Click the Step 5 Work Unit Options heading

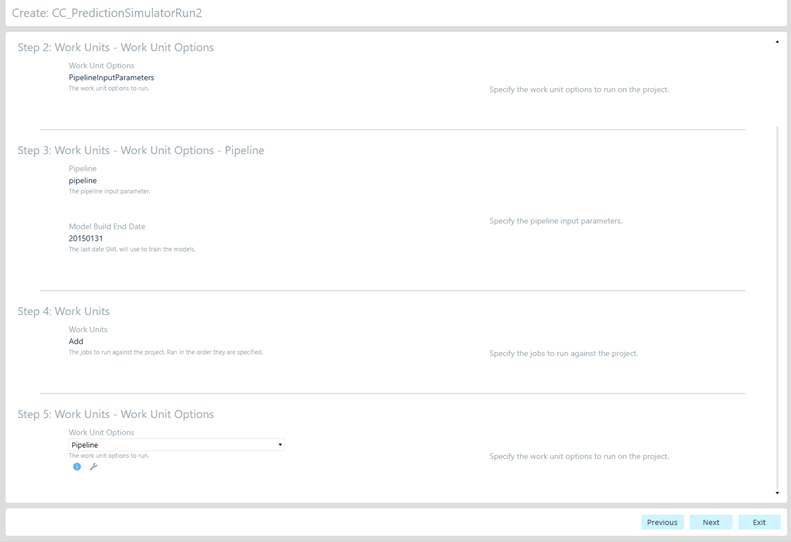pos(115,415)
